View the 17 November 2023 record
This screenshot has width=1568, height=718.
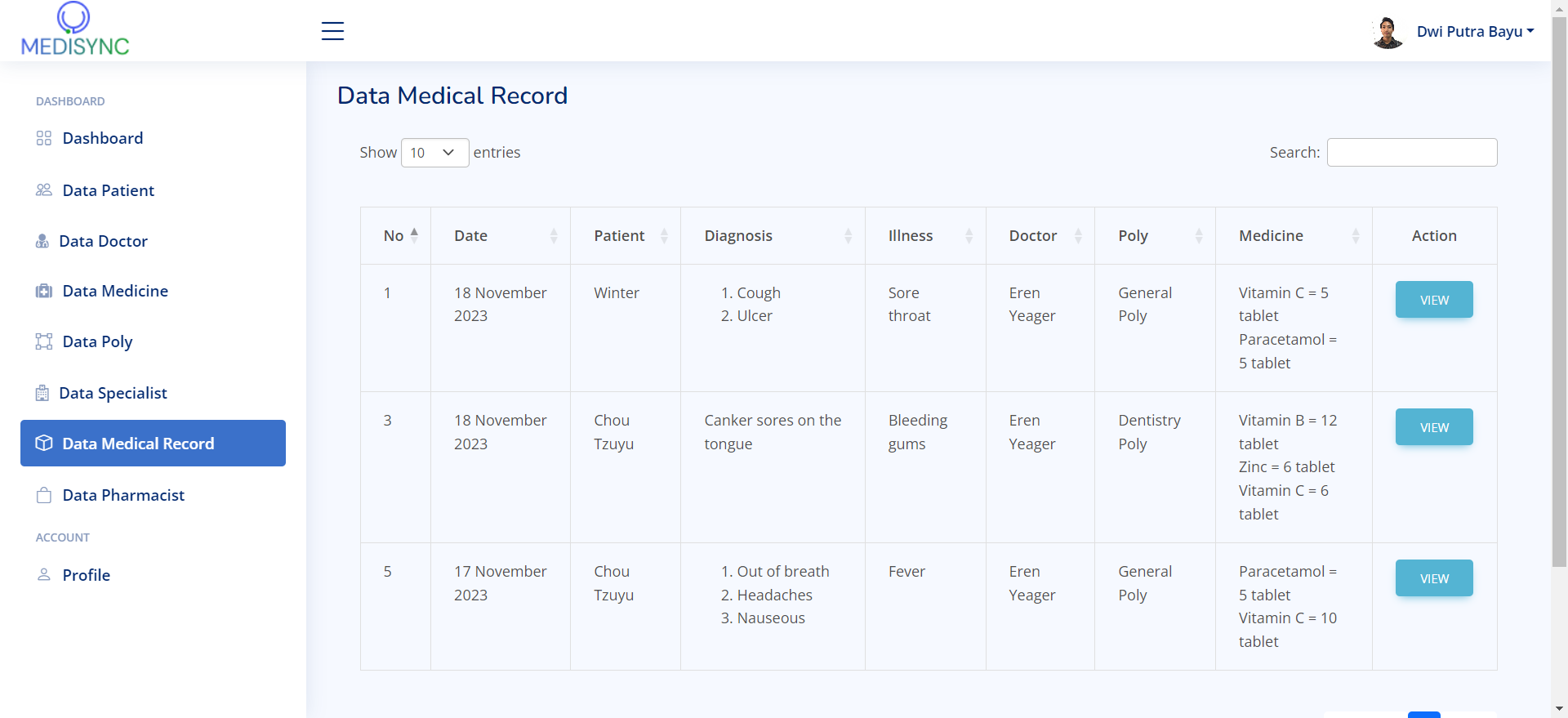(x=1433, y=578)
